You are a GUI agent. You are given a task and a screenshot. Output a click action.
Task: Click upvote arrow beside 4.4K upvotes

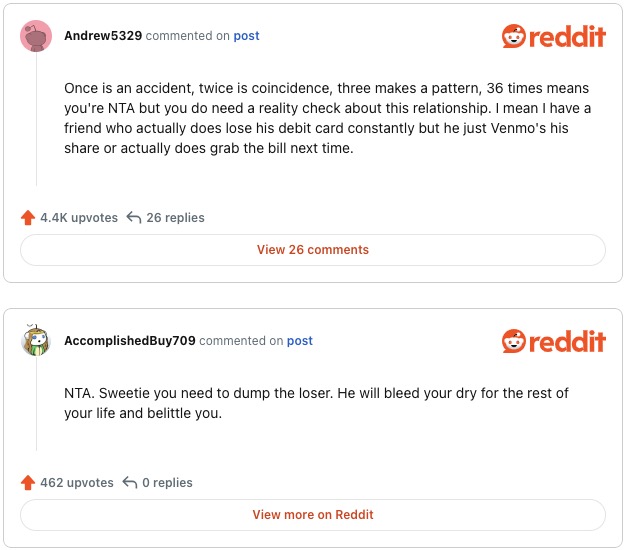click(28, 217)
